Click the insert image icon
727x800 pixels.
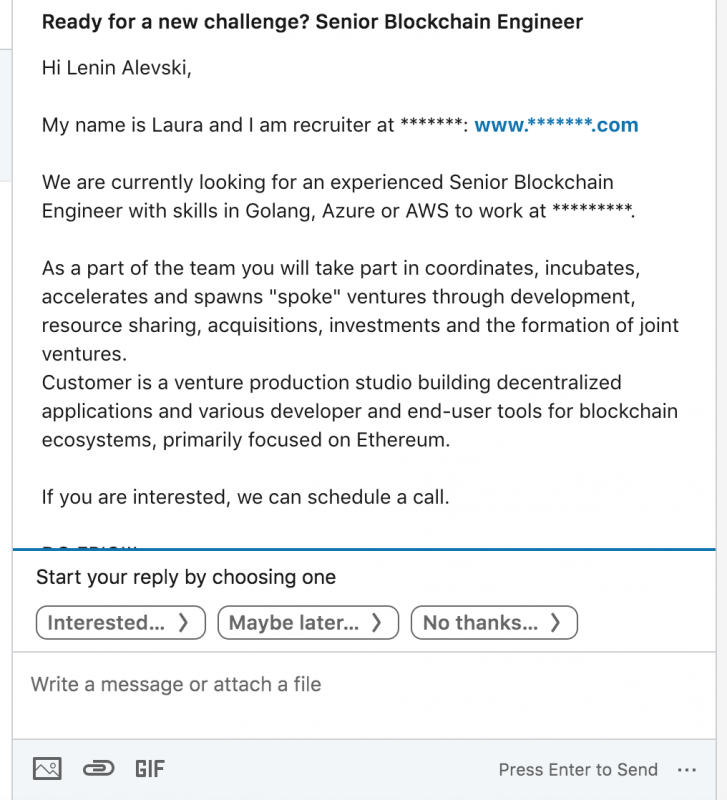click(x=47, y=769)
